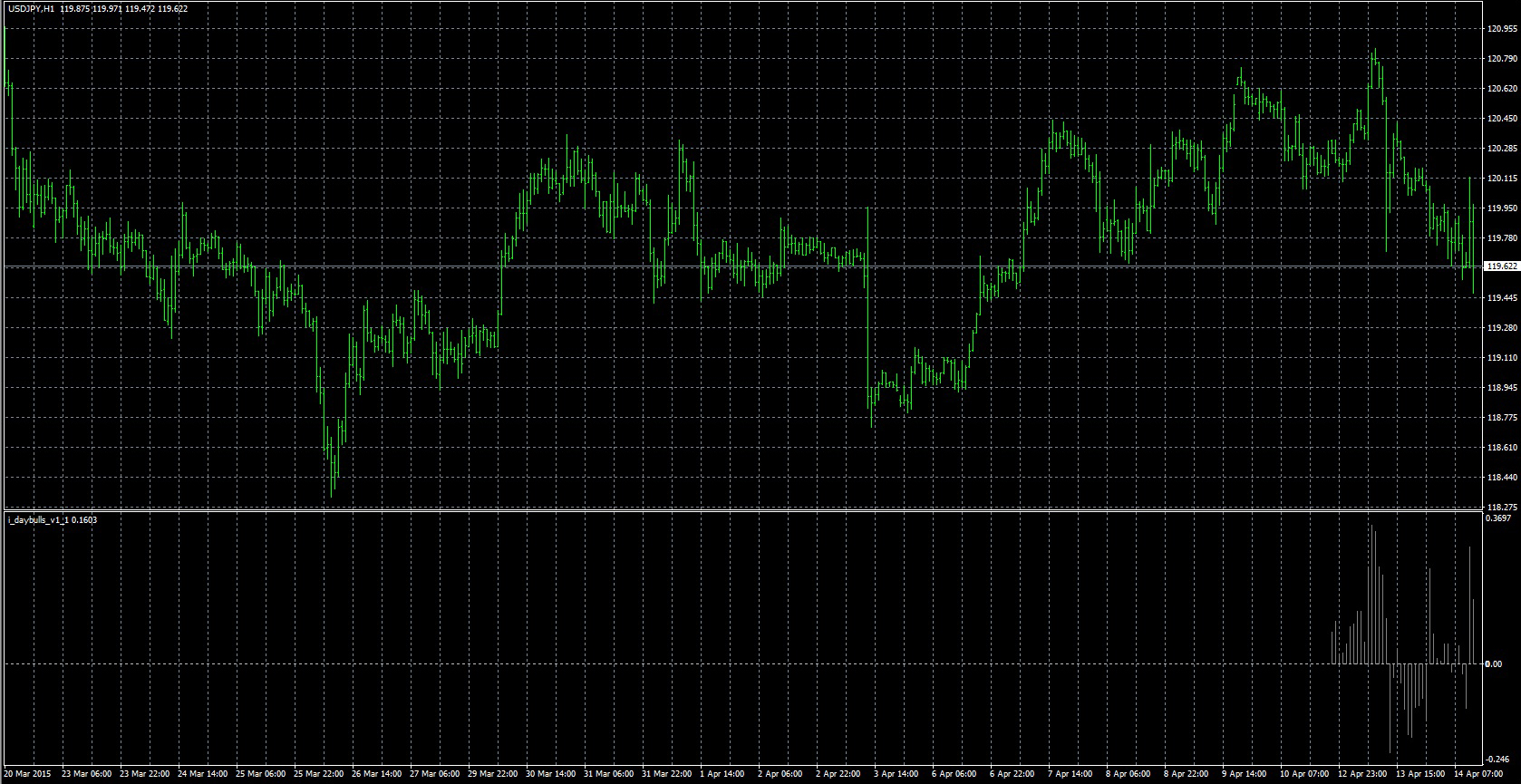
Task: Click the 0.00 indicator scale value
Action: point(1496,664)
